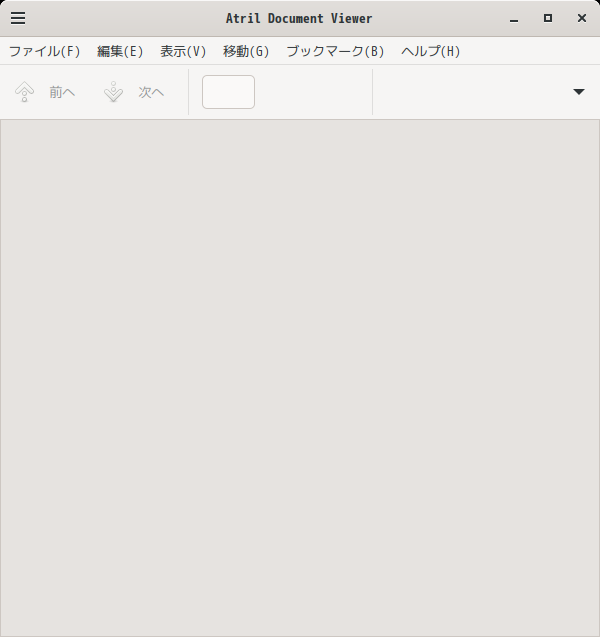Maximize the Atril Document Viewer window
Viewport: 600px width, 637px height.
click(548, 18)
